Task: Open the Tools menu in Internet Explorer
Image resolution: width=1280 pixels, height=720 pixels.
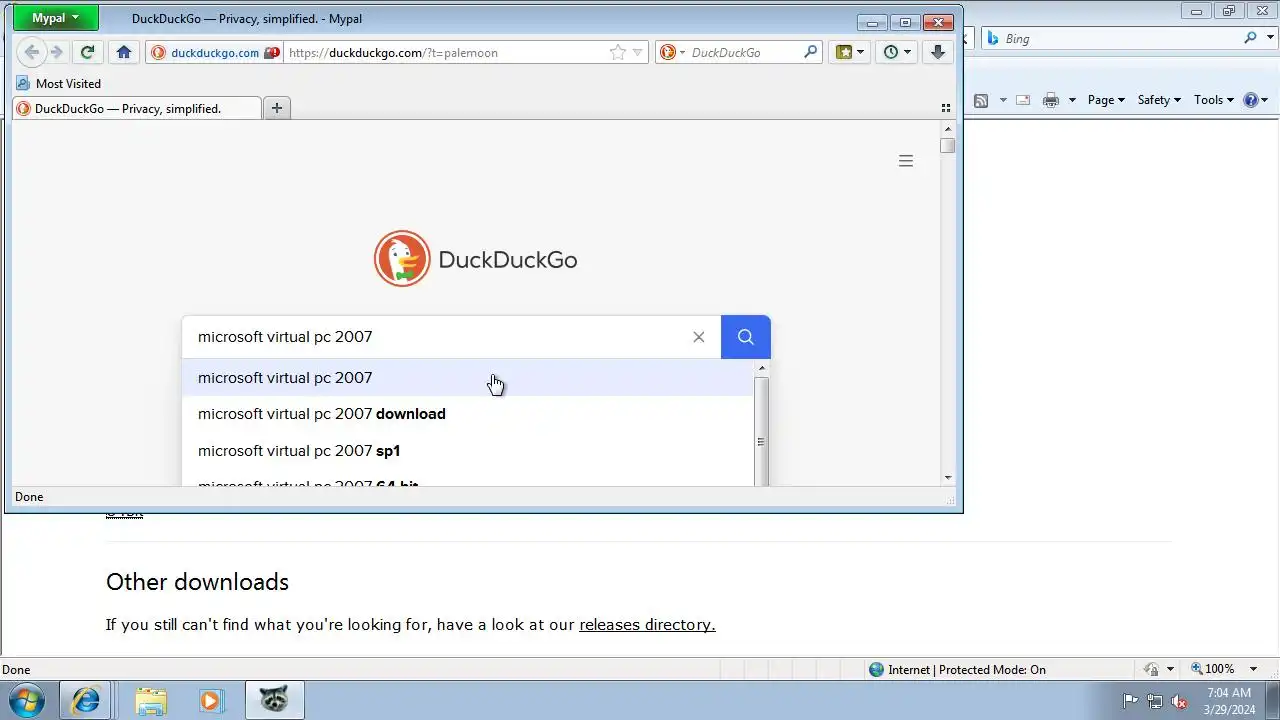Action: point(1214,100)
